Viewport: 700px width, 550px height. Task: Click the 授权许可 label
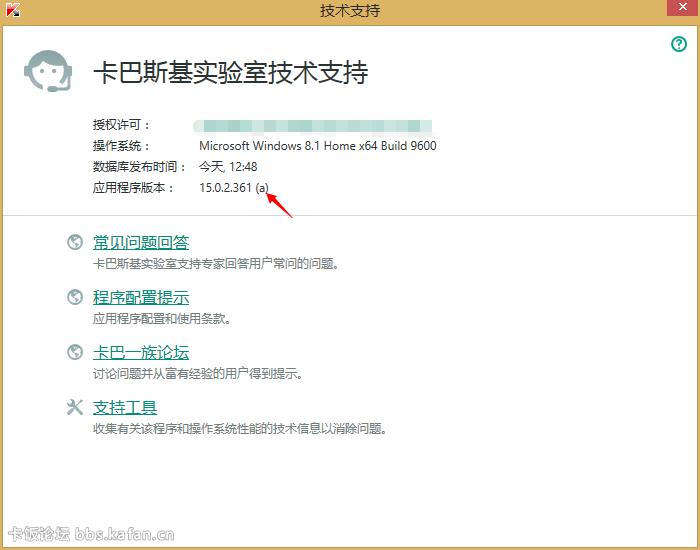pos(121,125)
